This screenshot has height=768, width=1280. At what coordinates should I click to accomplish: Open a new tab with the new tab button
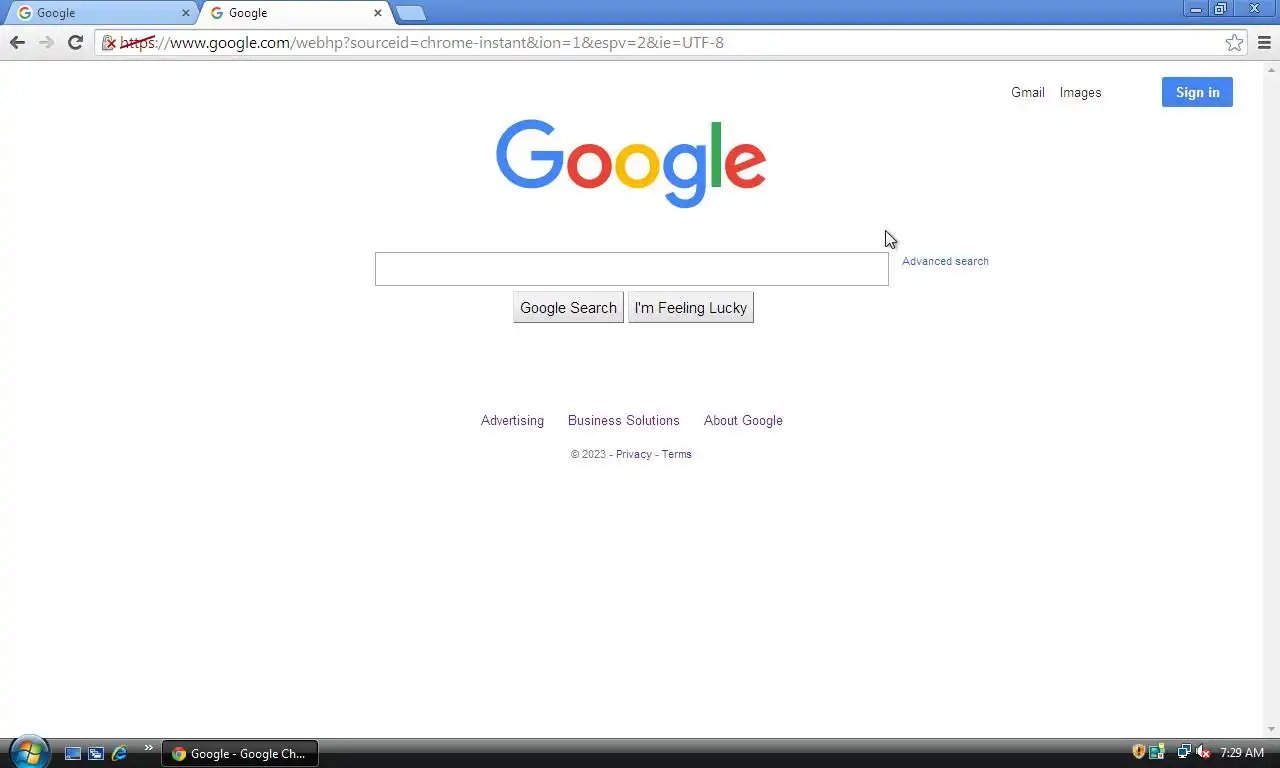tap(410, 13)
